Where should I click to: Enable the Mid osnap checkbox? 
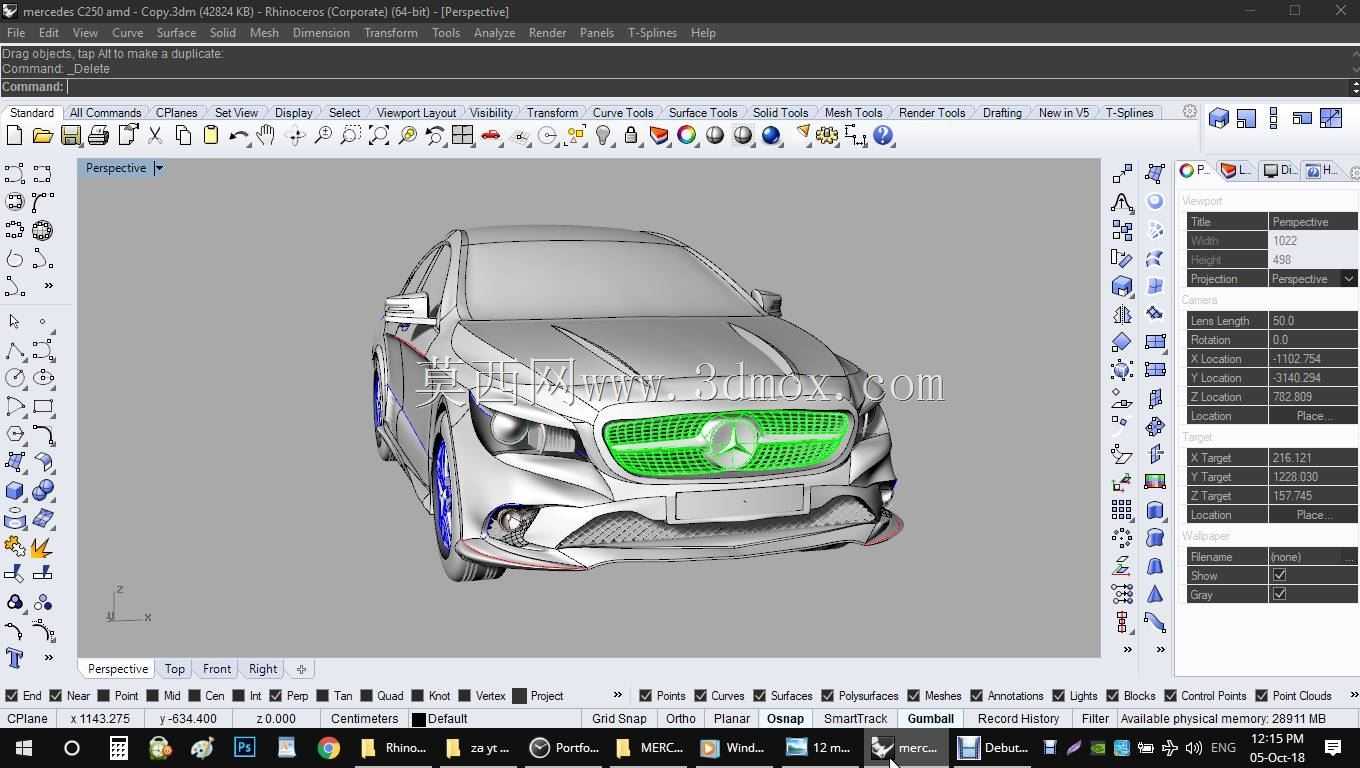click(x=152, y=696)
